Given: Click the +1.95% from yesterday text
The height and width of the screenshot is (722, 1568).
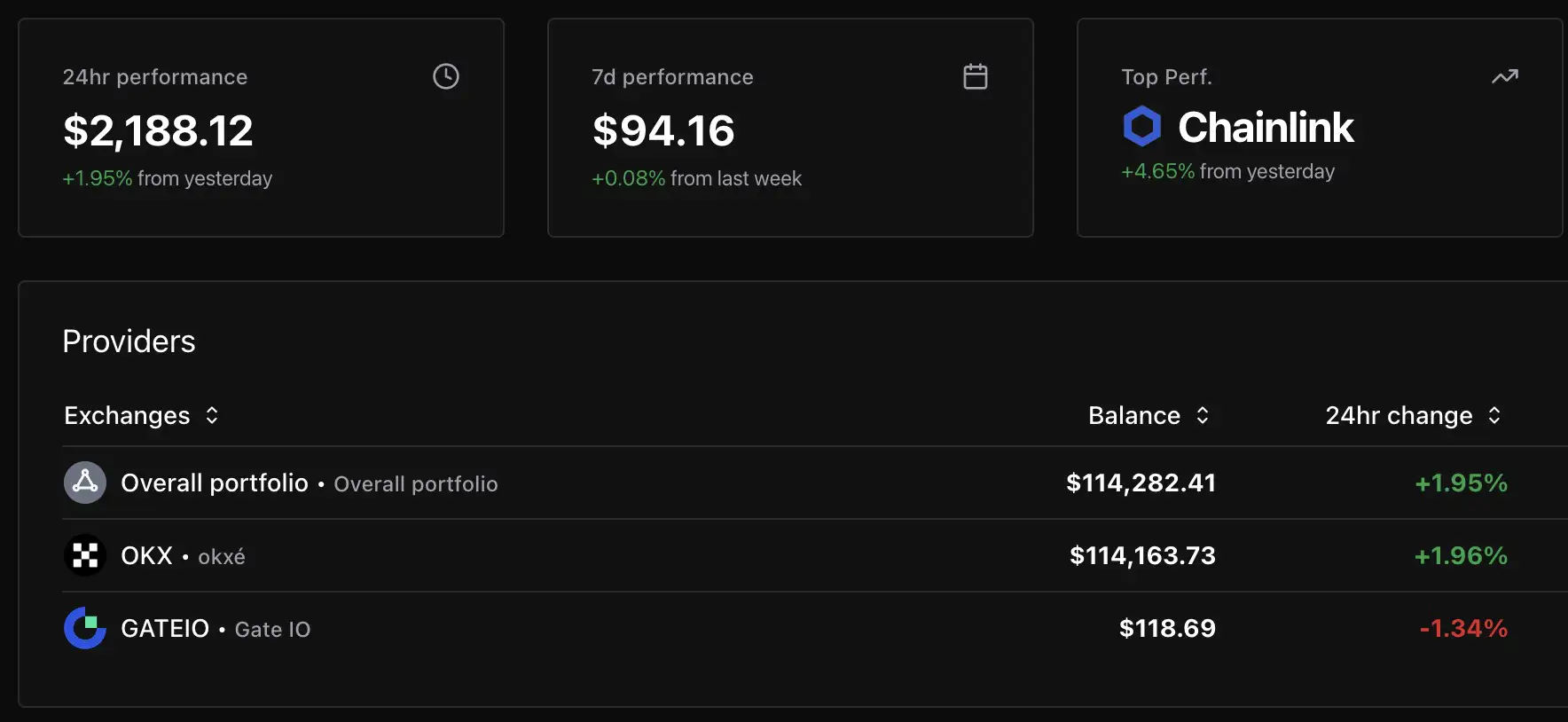Looking at the screenshot, I should 167,177.
